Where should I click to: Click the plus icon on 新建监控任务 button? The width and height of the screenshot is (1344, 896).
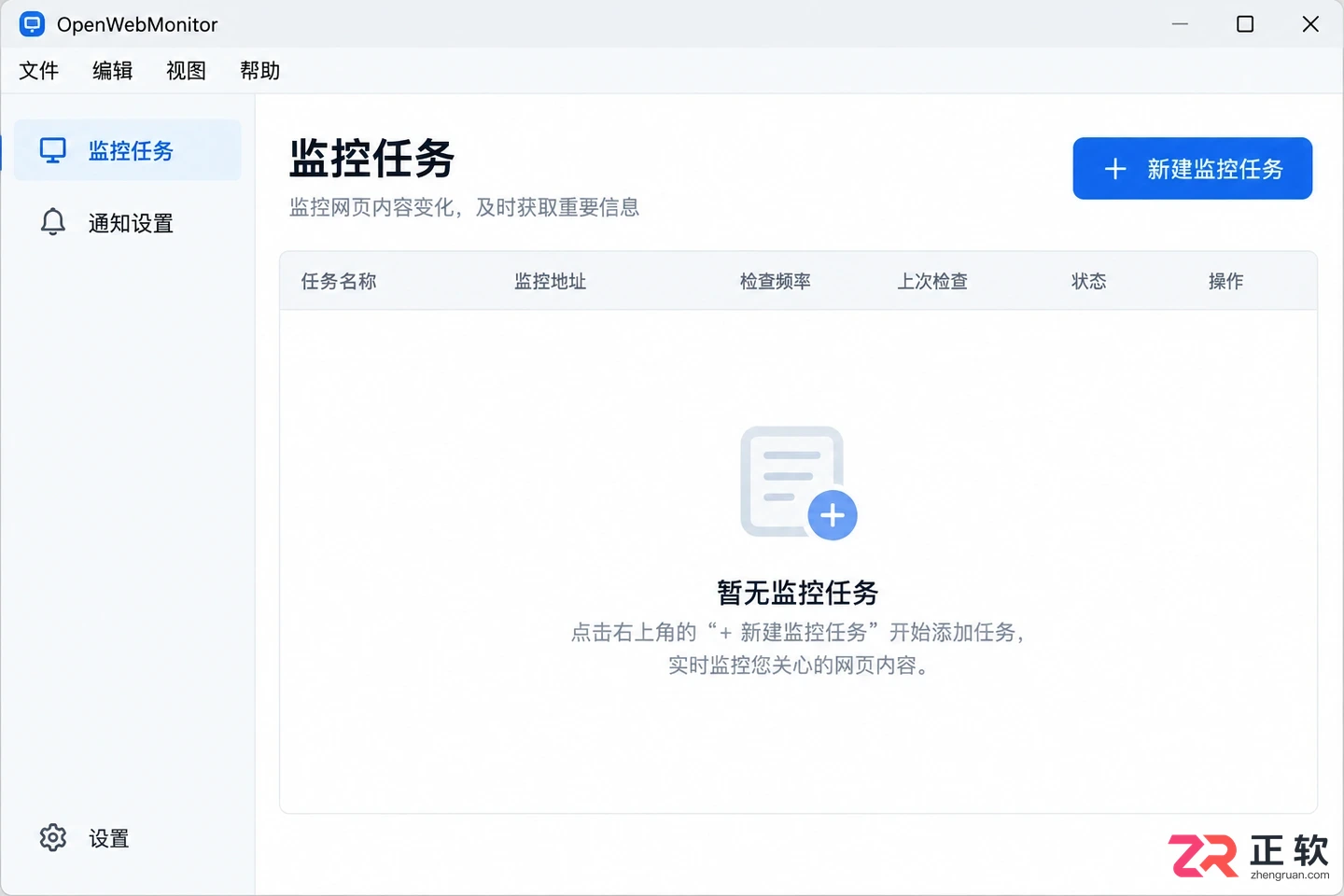pos(1115,169)
